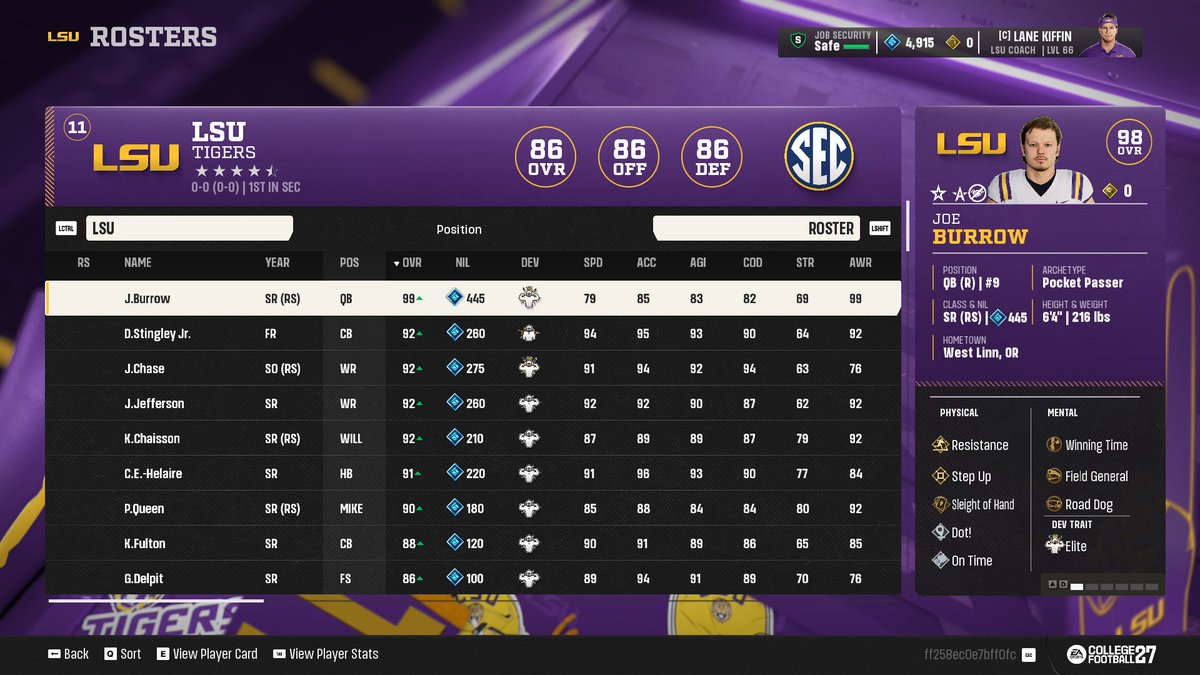
Task: Select the J.Jefferson roster row
Action: click(x=473, y=403)
